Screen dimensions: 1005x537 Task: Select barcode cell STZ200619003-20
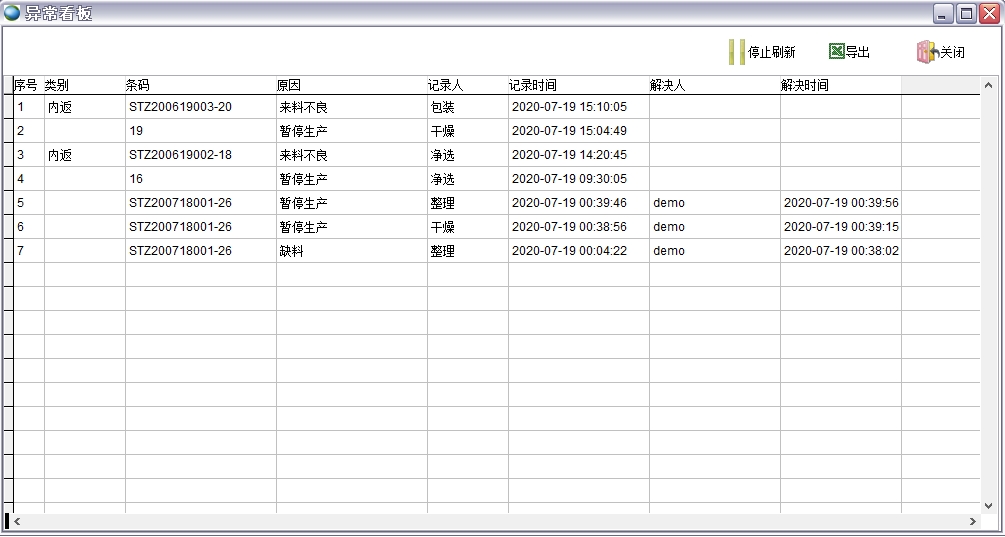click(x=180, y=107)
